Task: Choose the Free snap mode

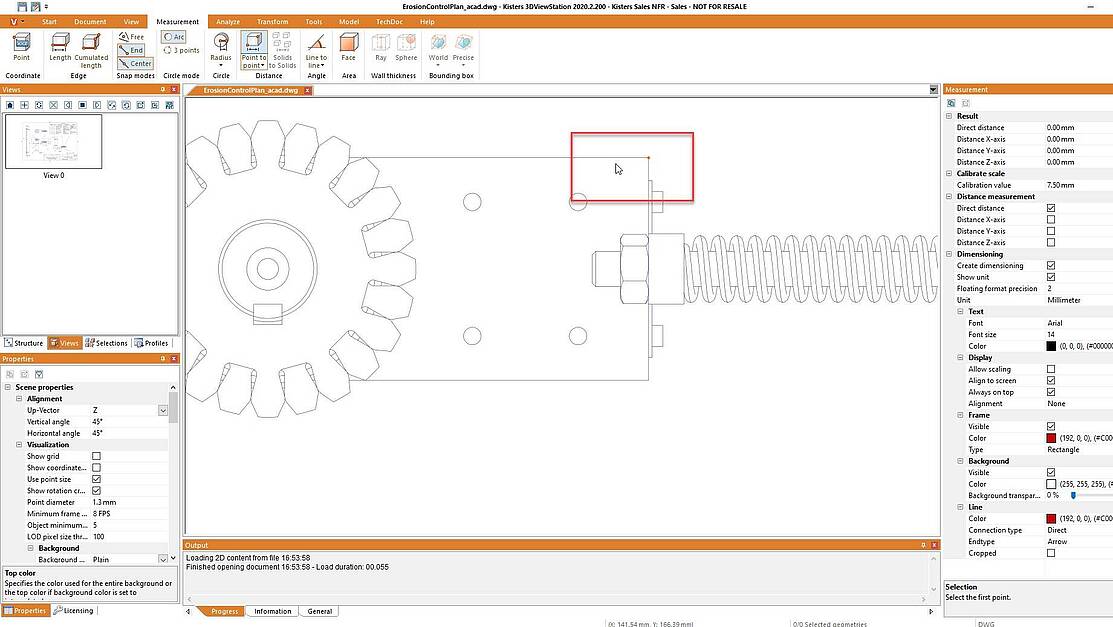Action: 131,37
